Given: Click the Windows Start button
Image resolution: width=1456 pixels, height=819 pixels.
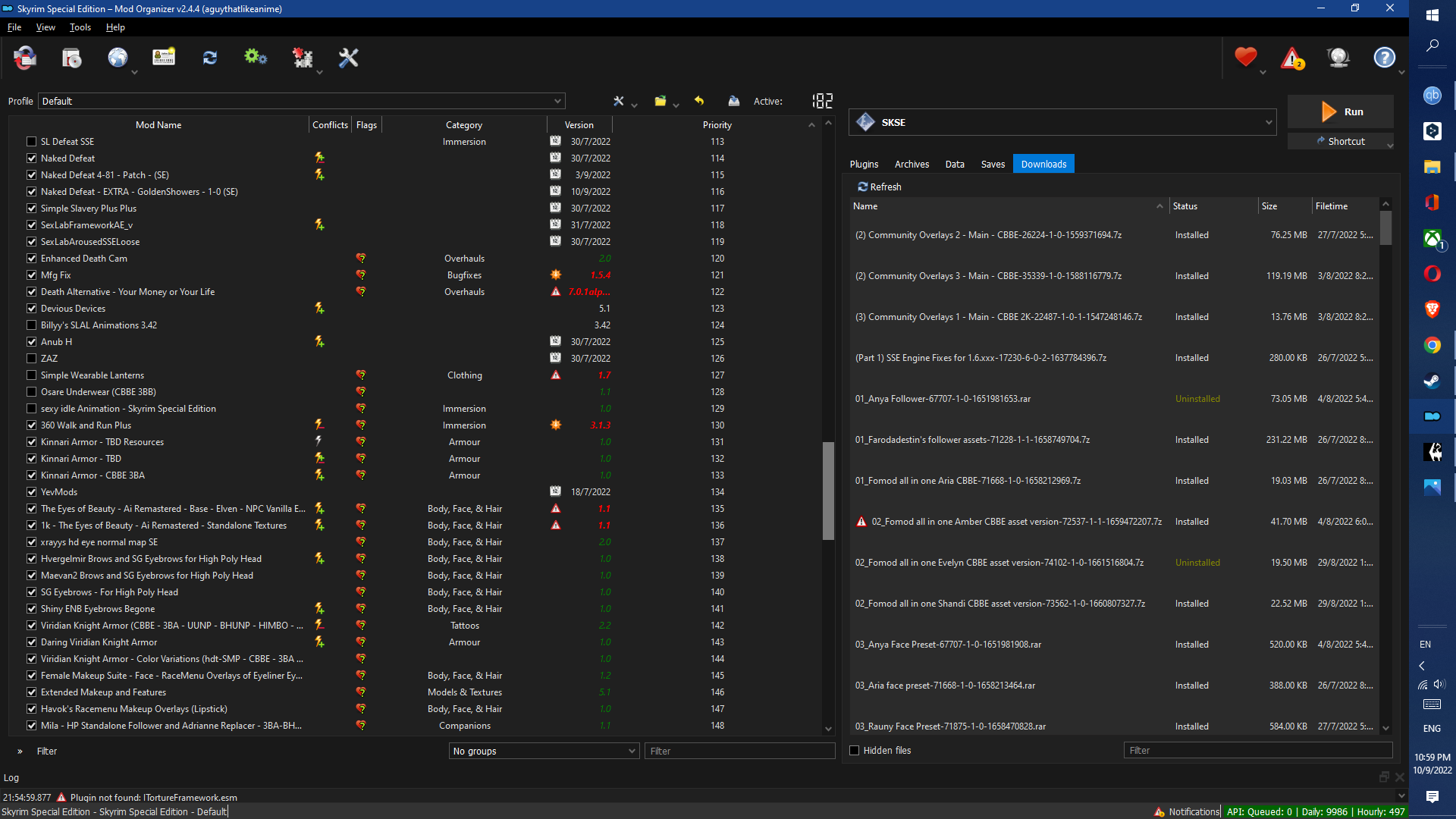Looking at the screenshot, I should (x=1432, y=15).
